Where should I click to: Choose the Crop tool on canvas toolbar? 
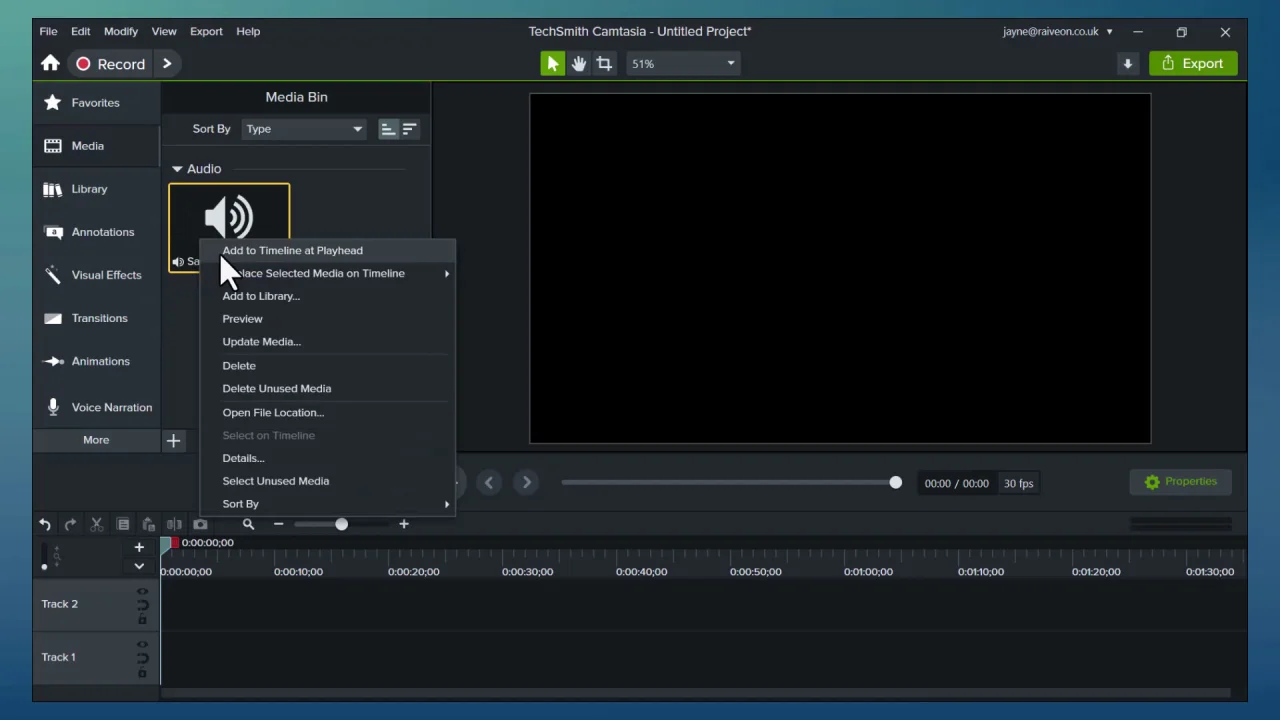click(x=604, y=63)
